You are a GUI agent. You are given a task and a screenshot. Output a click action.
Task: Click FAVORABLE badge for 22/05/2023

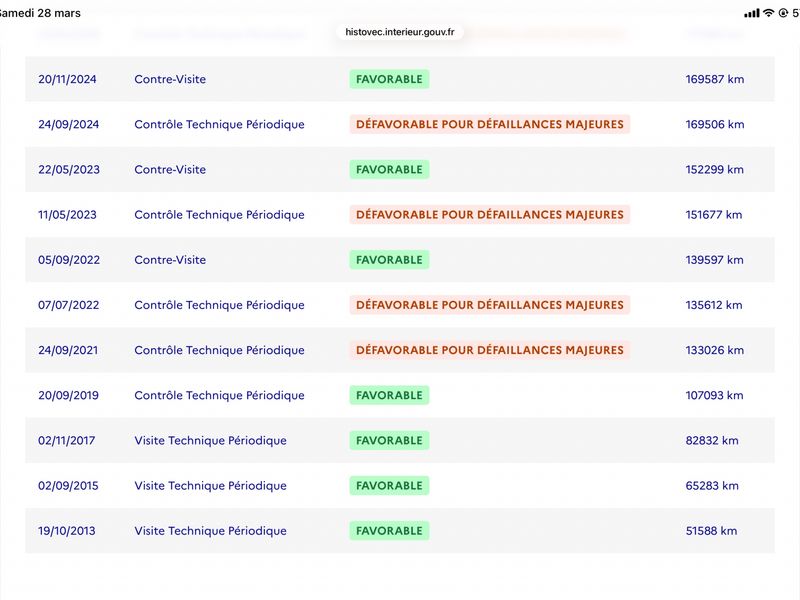tap(389, 169)
